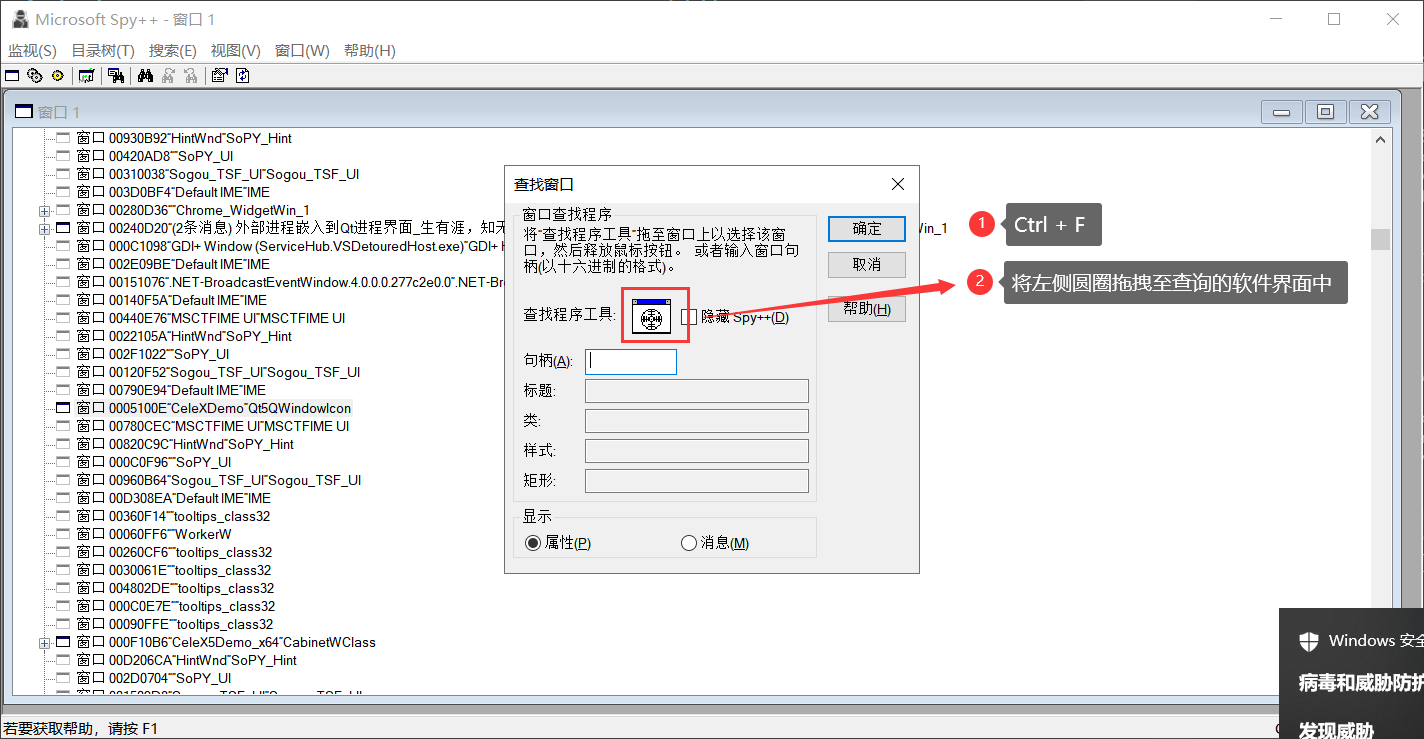The width and height of the screenshot is (1424, 739).
Task: Select row 00930B92 HintWnd SoPY_Hint
Action: pyautogui.click(x=184, y=138)
